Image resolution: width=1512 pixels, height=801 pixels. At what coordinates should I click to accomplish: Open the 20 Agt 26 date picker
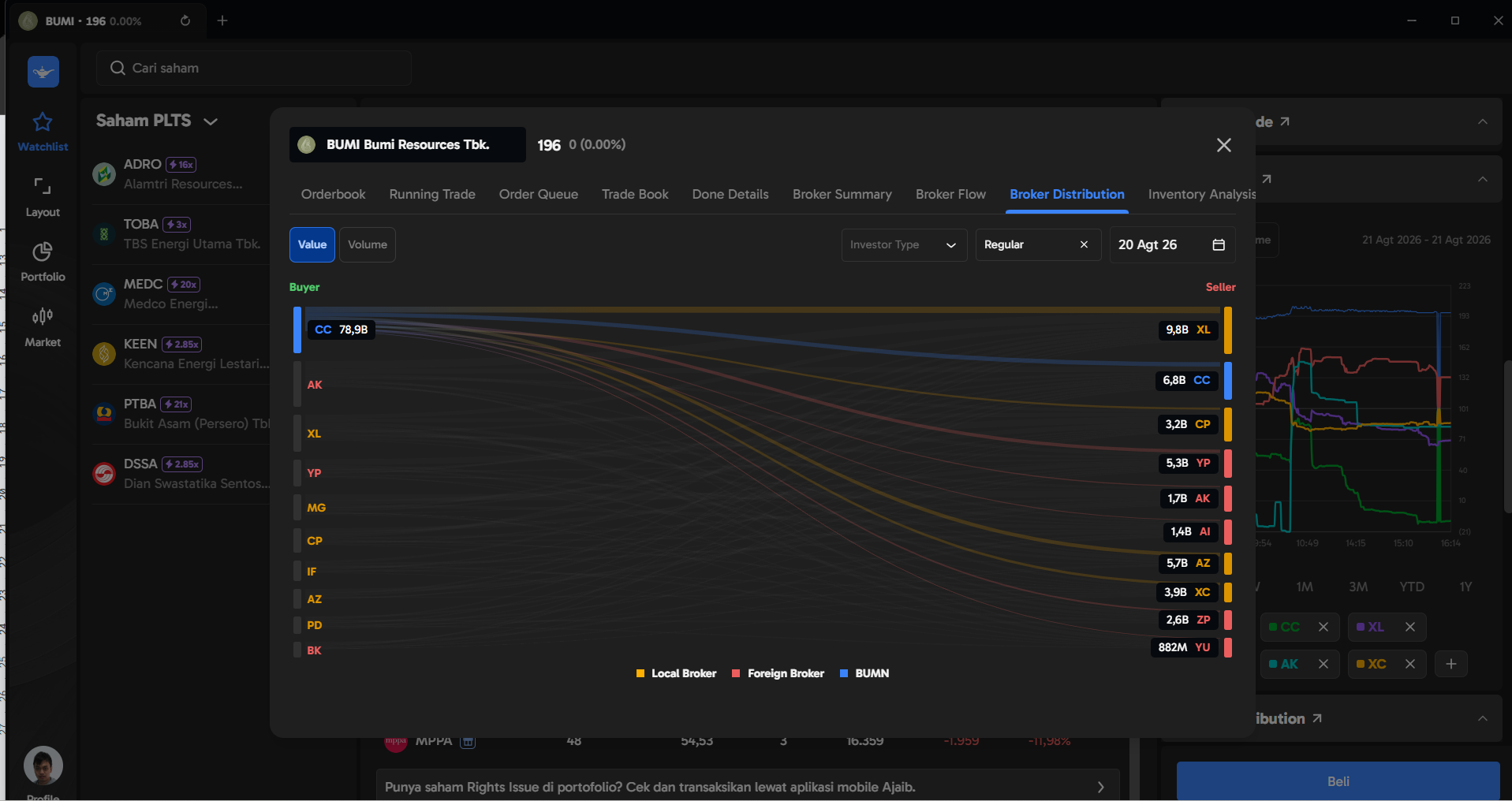coord(1172,244)
